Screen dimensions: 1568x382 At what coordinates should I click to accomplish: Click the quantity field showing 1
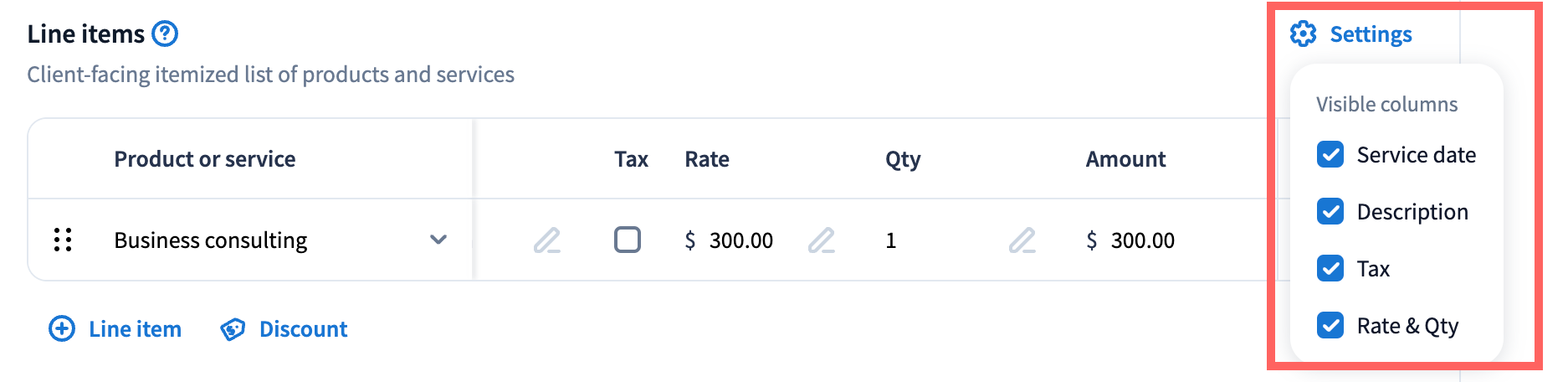(891, 240)
